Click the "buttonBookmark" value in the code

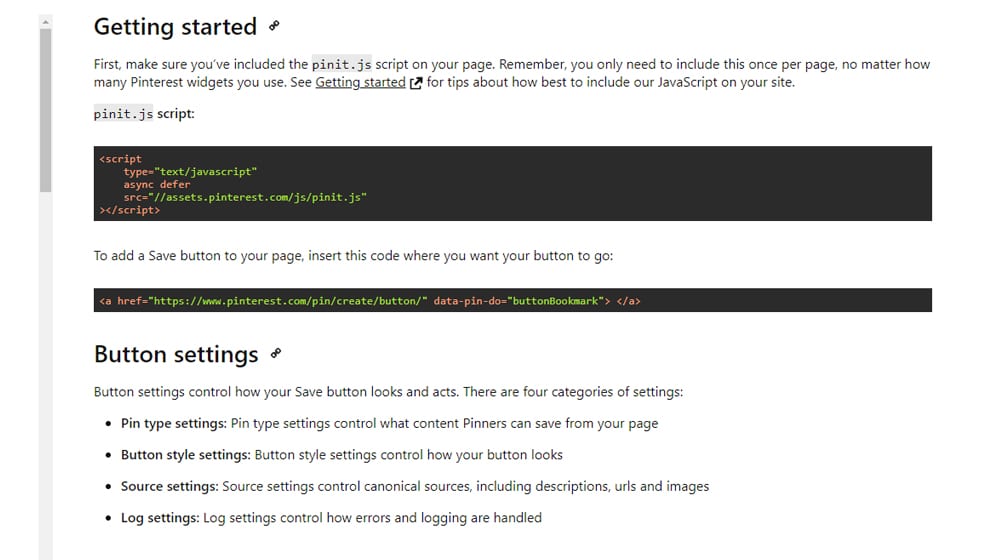click(x=557, y=301)
